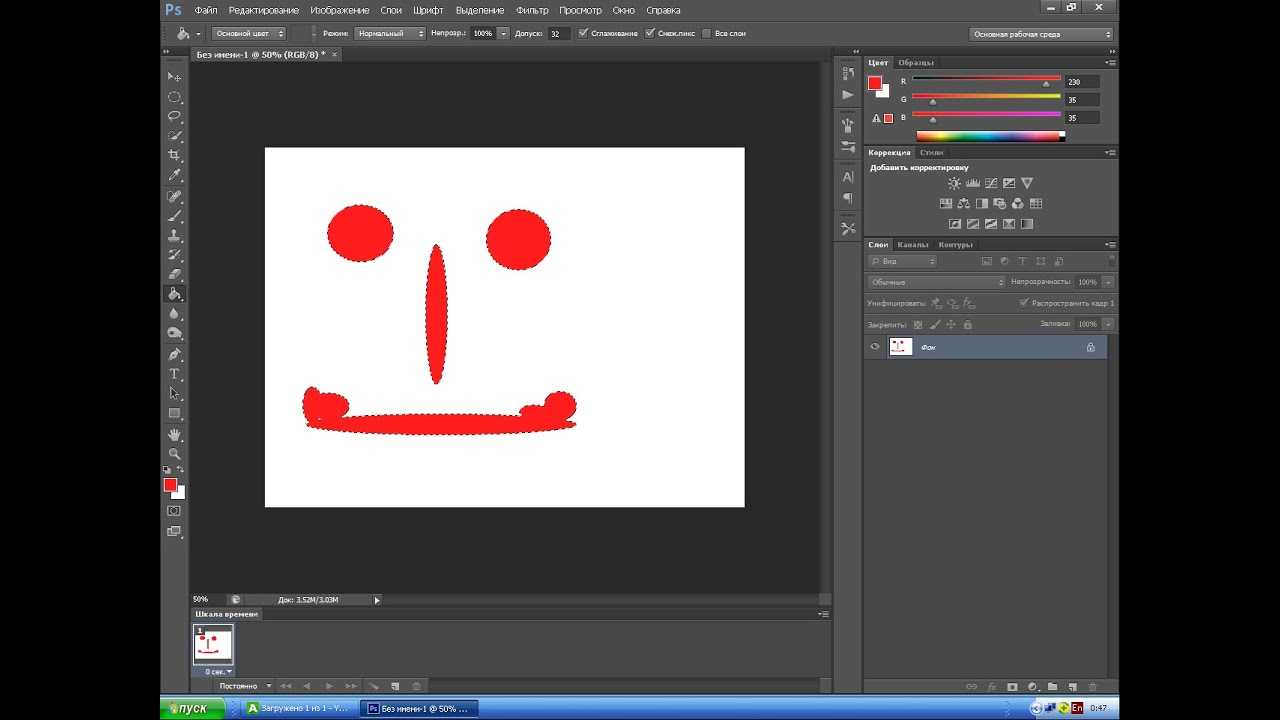Screen dimensions: 1280x720
Task: Open the Загружено 1 из 1 taskbar button
Action: pos(298,708)
